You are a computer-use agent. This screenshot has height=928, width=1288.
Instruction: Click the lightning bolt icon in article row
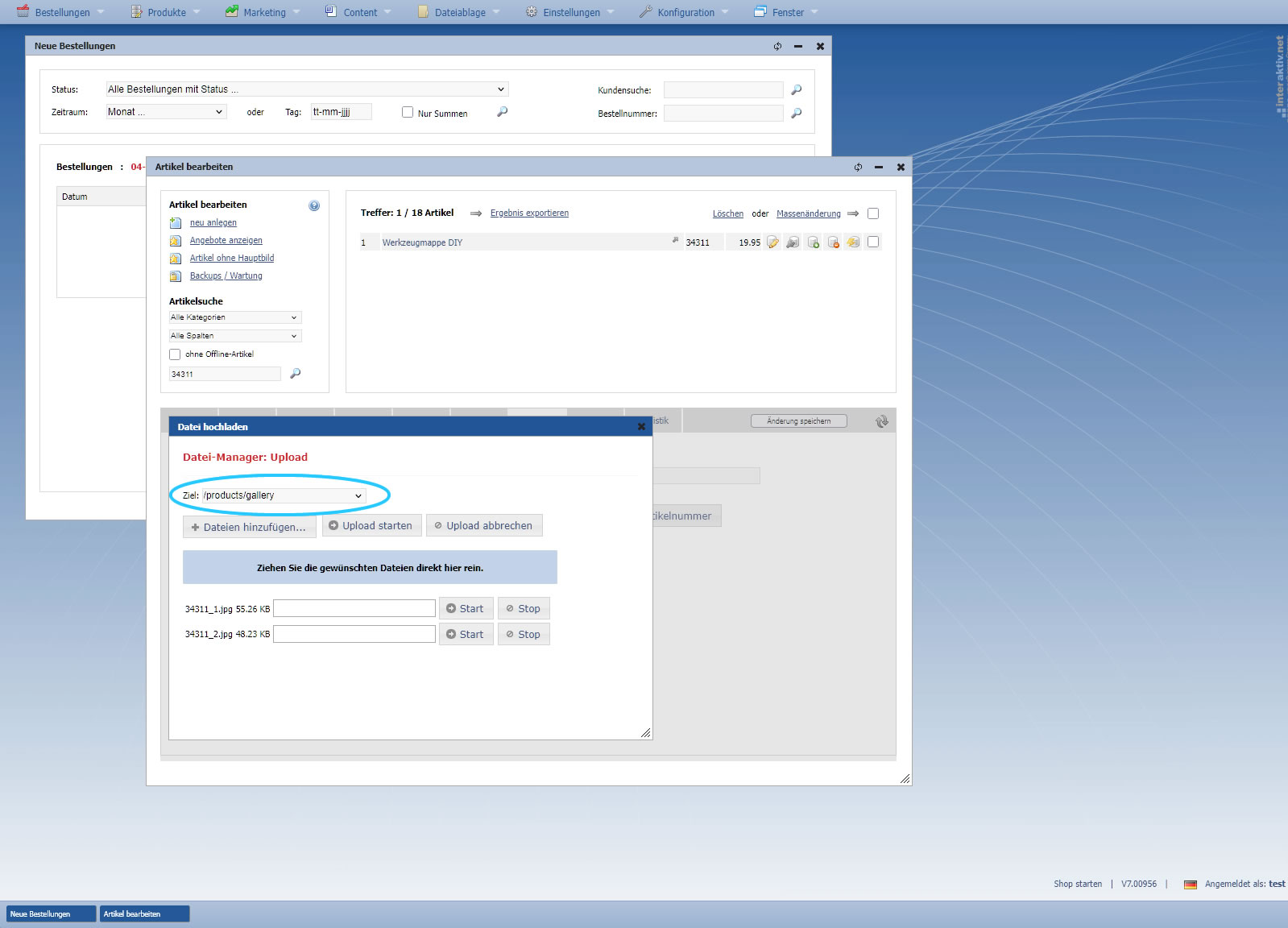click(853, 242)
